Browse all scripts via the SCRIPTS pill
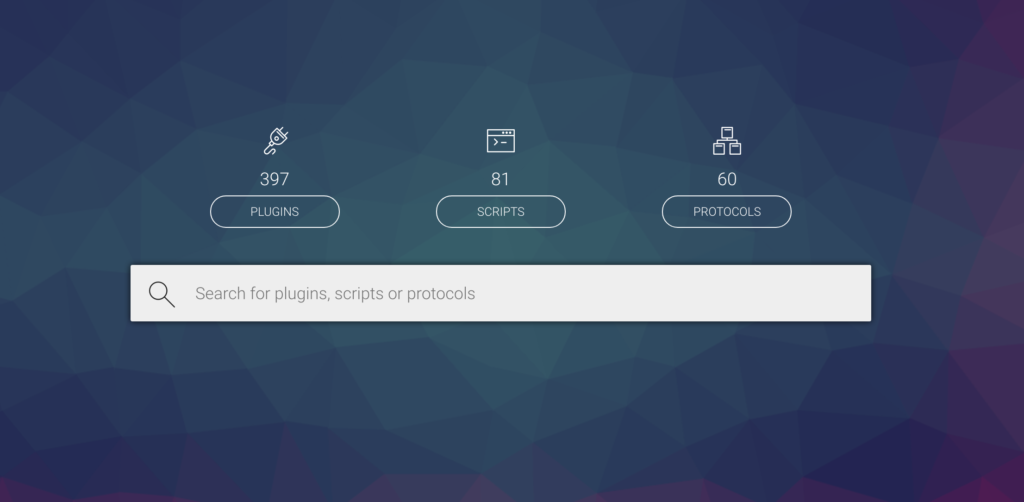Screen dimensions: 1024x502 point(501,212)
